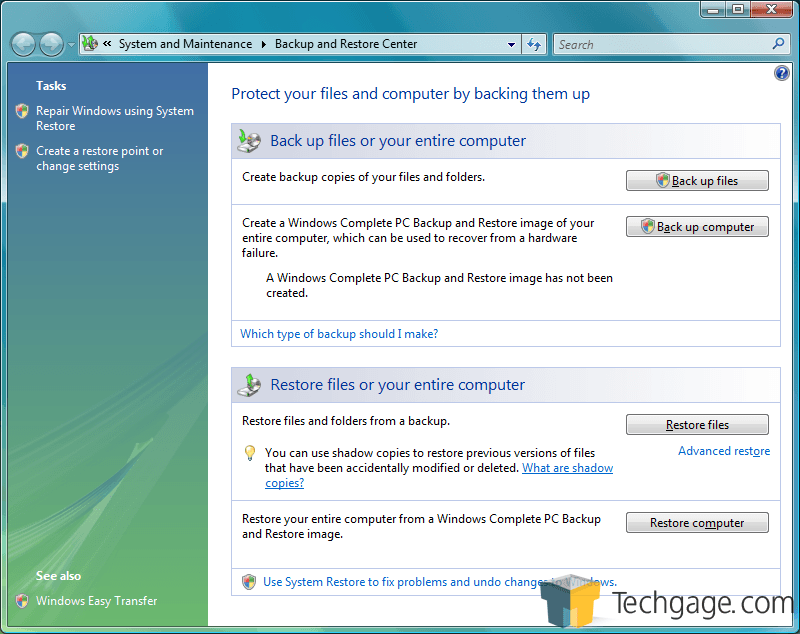Image resolution: width=800 pixels, height=634 pixels.
Task: Click the Refresh button
Action: 534,44
